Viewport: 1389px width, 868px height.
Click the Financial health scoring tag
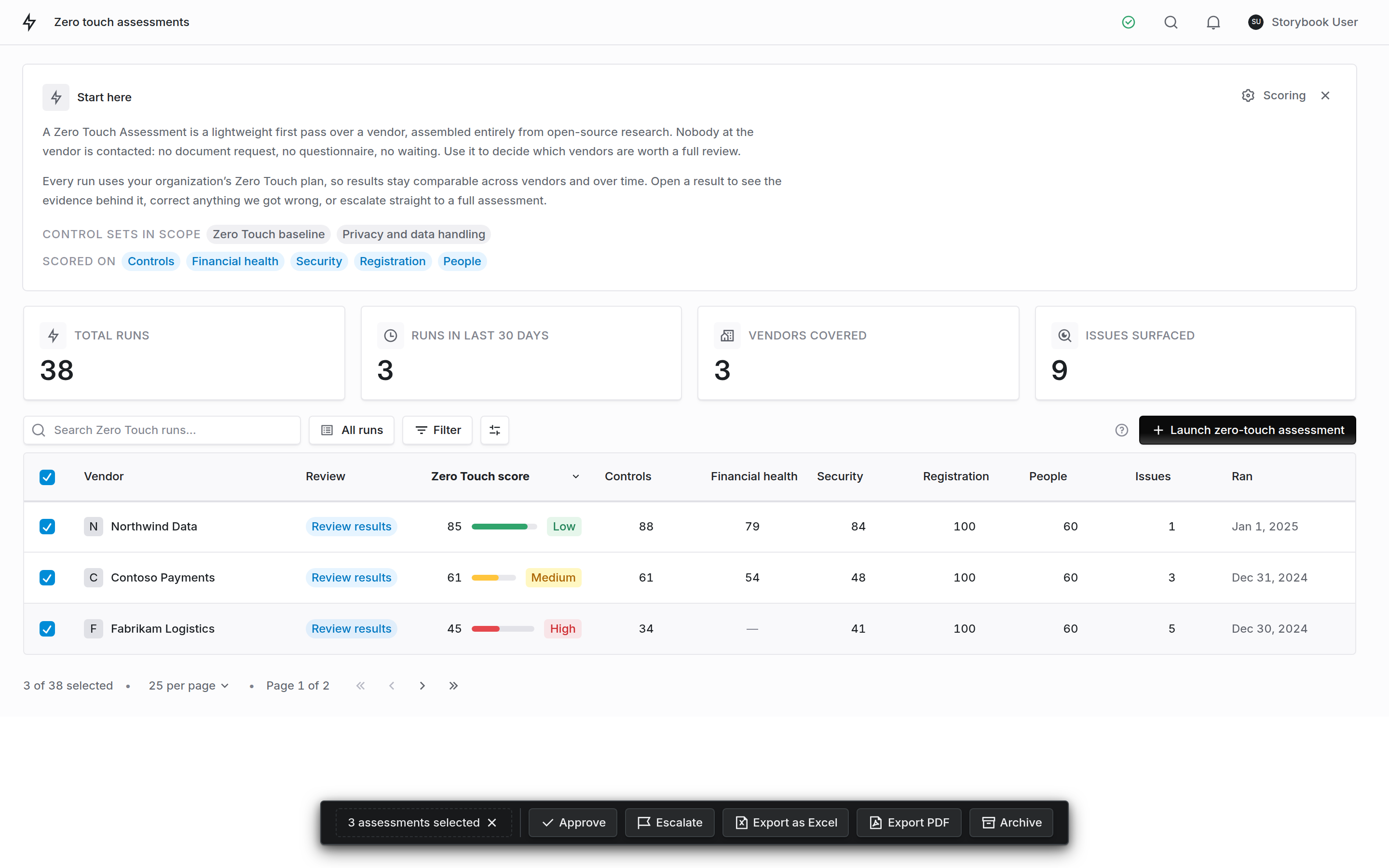[235, 261]
